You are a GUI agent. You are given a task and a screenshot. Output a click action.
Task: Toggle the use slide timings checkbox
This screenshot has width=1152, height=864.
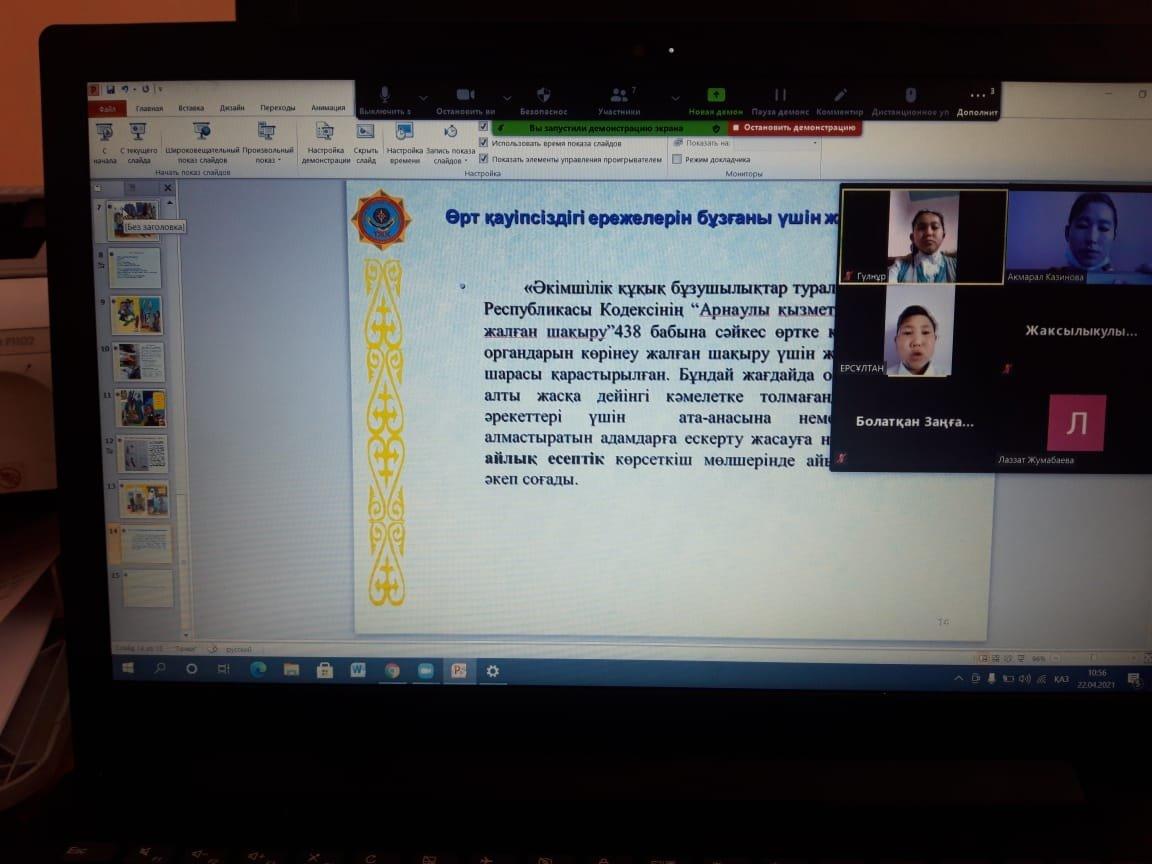point(484,143)
